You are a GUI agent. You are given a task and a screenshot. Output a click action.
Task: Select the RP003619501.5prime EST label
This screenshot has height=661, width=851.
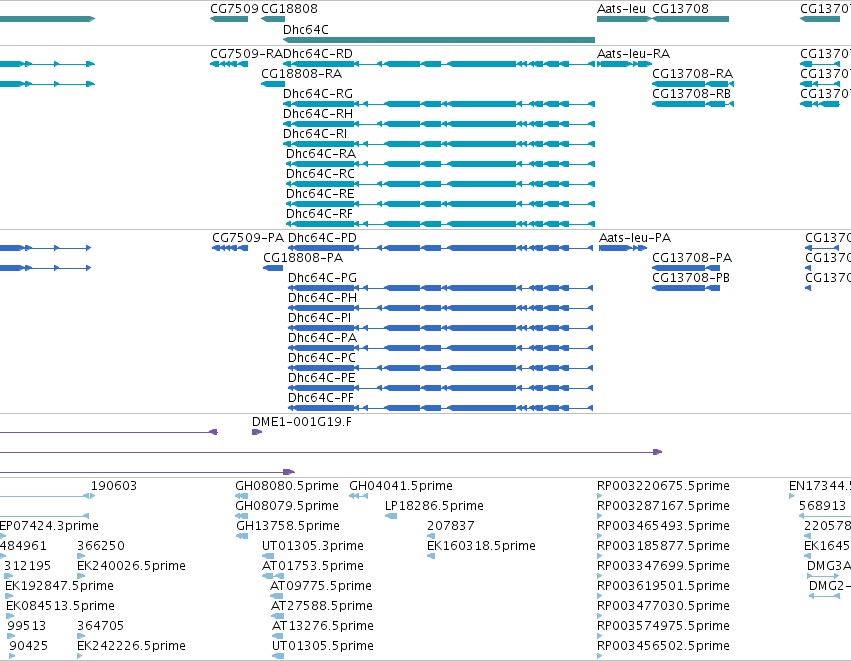(x=663, y=587)
